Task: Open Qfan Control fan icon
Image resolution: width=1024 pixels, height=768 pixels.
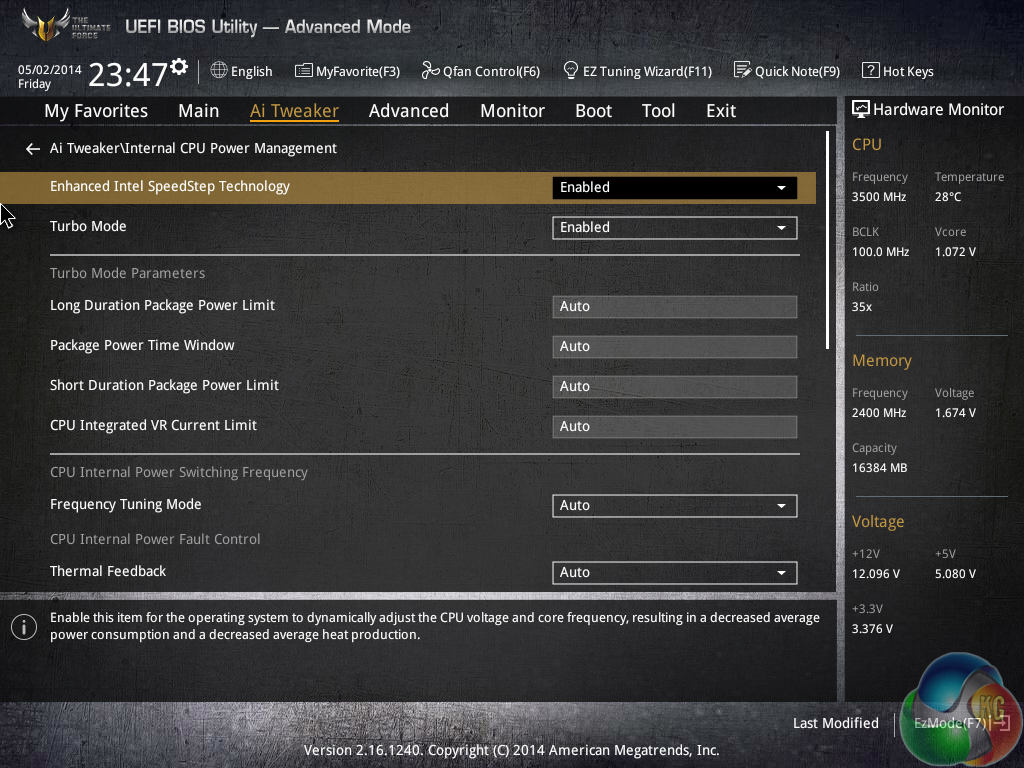Action: tap(430, 71)
